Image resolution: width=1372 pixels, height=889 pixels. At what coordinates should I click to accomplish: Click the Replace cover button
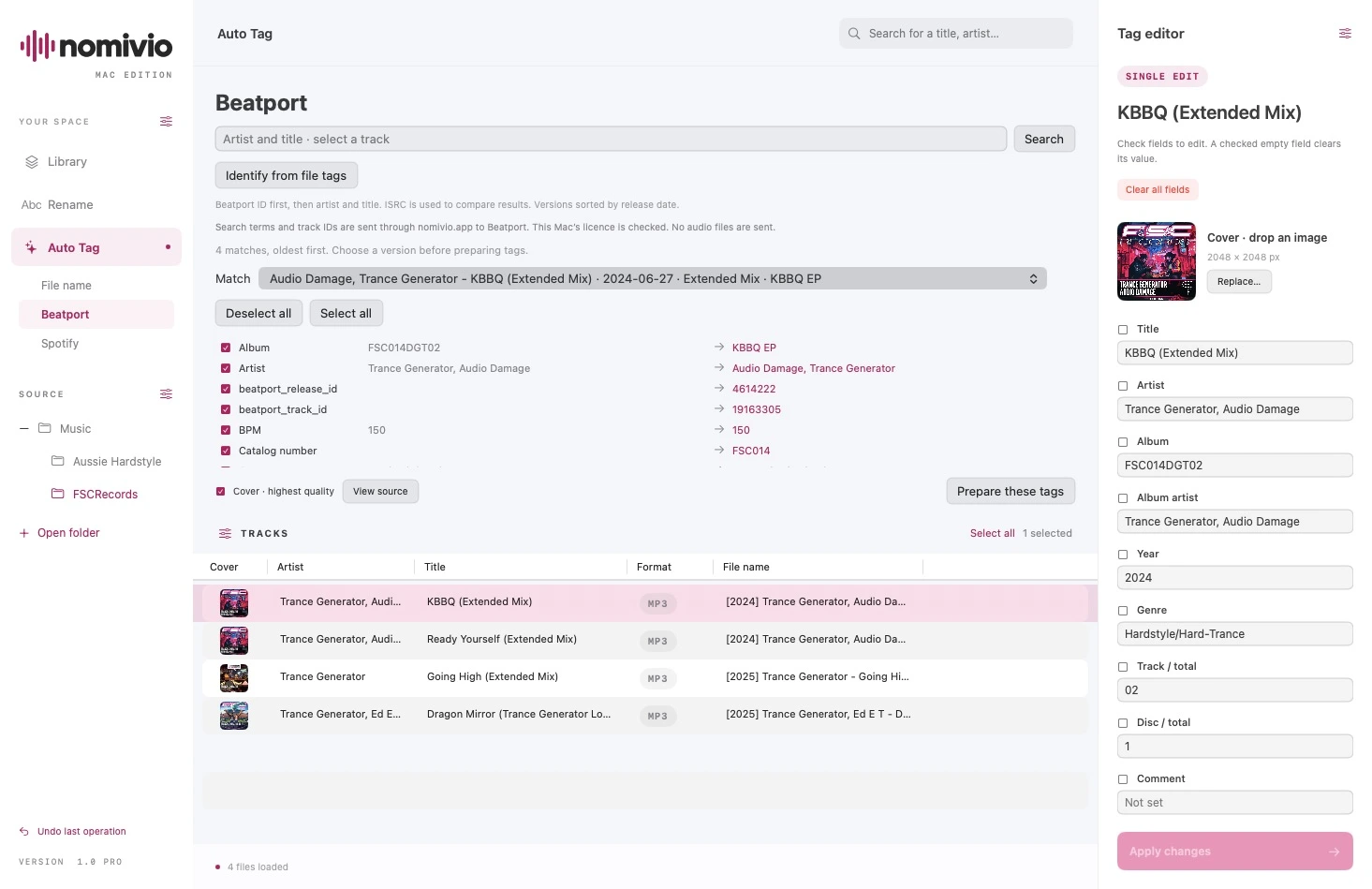point(1239,281)
